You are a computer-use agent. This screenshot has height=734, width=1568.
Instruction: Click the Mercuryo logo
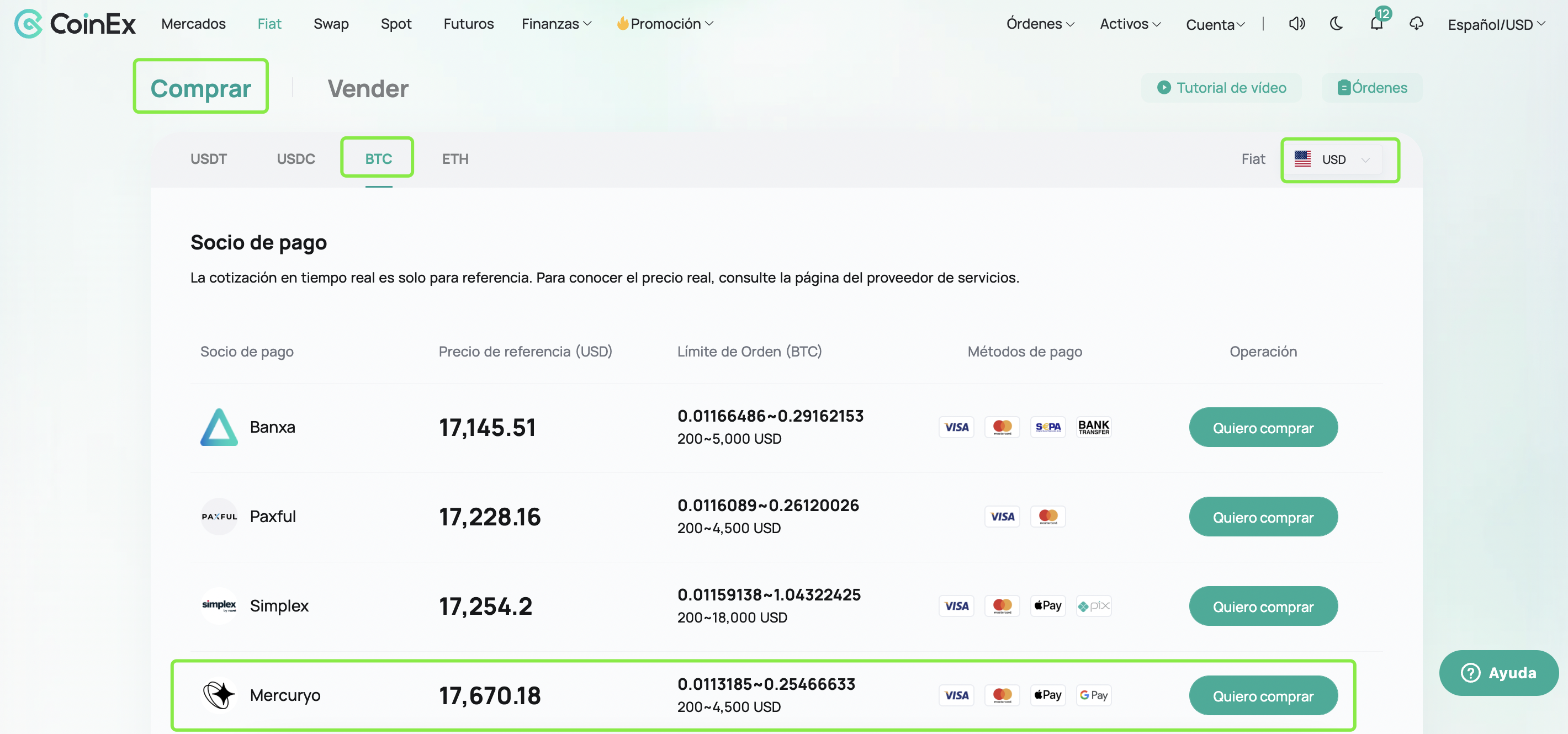pos(219,694)
